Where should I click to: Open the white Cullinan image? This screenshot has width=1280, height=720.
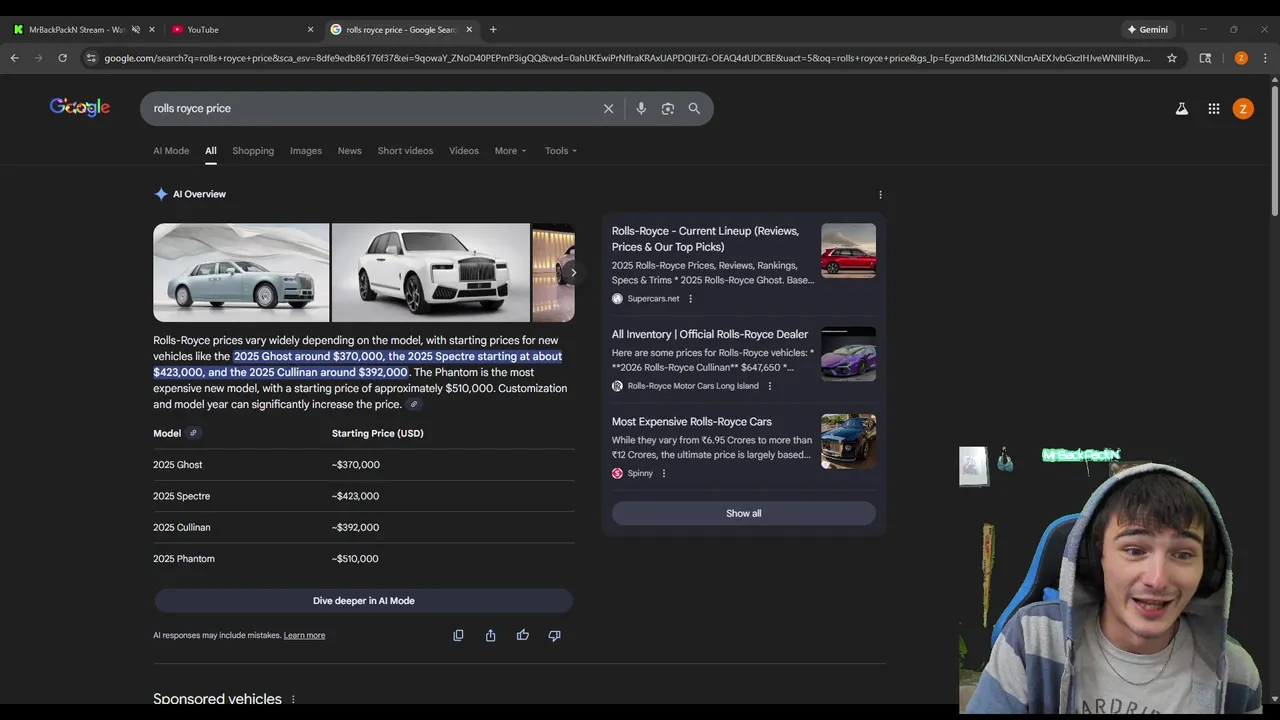point(430,272)
